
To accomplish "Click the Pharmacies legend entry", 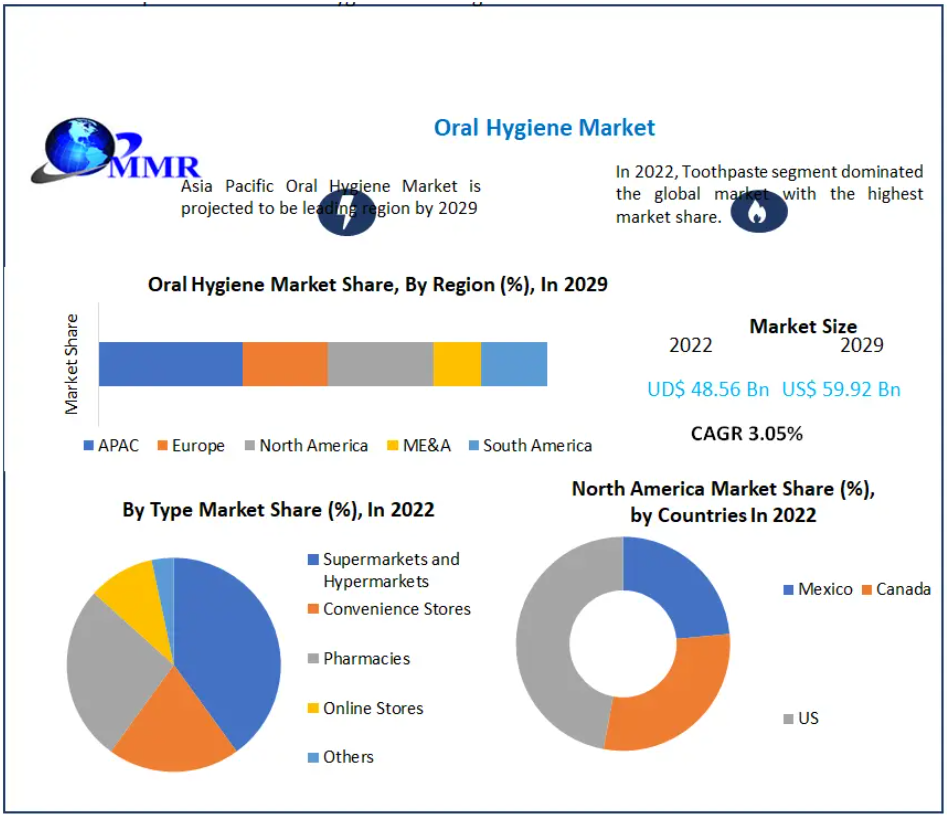I will [366, 659].
